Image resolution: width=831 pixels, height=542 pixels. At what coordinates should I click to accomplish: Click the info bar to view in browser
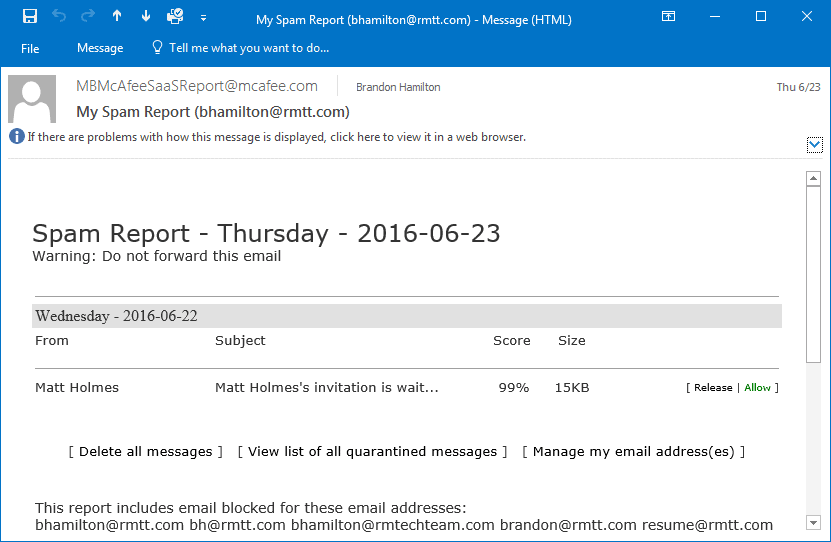[x=277, y=137]
